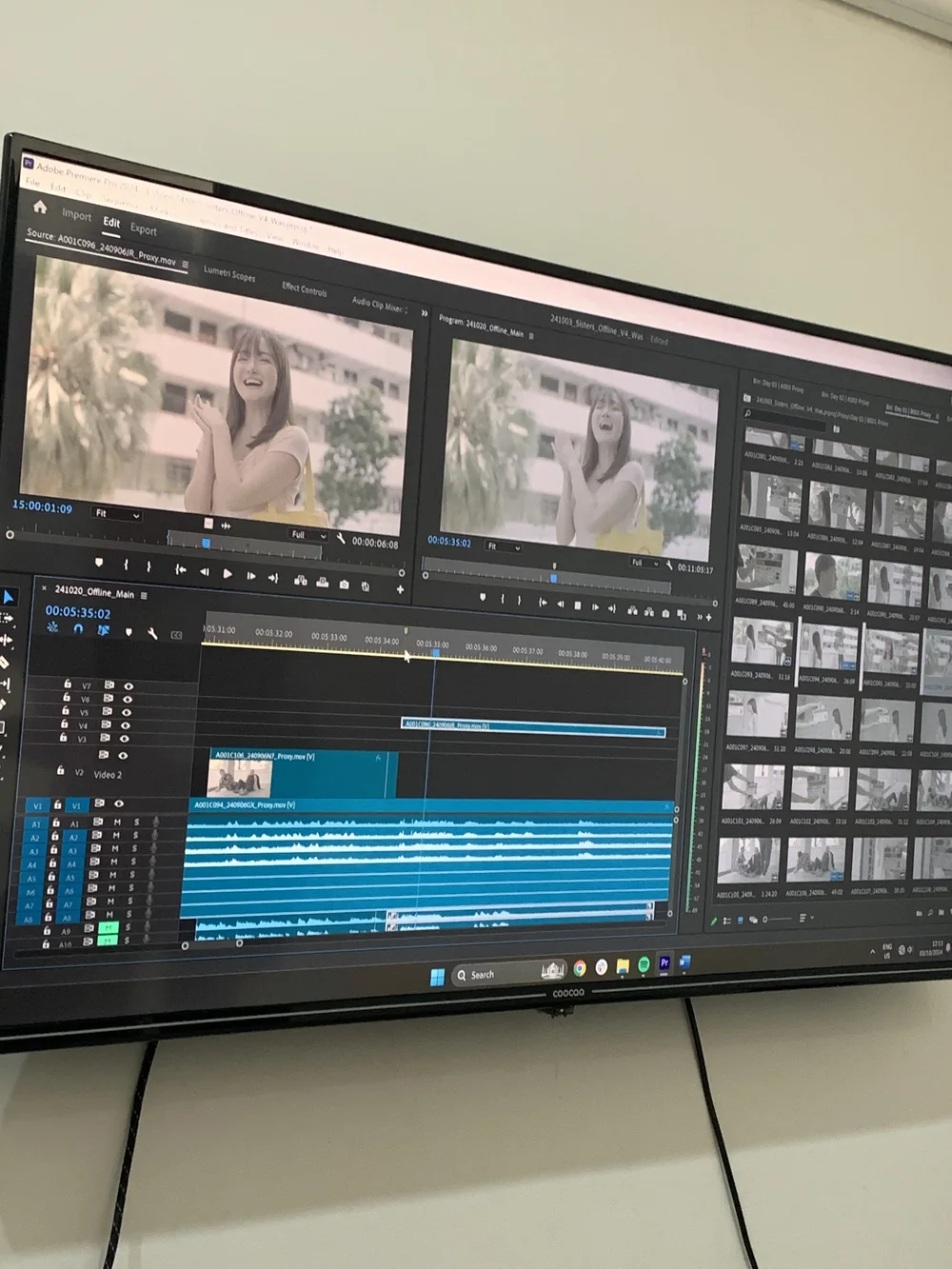
Task: Step back one frame in Source monitor
Action: click(x=204, y=571)
